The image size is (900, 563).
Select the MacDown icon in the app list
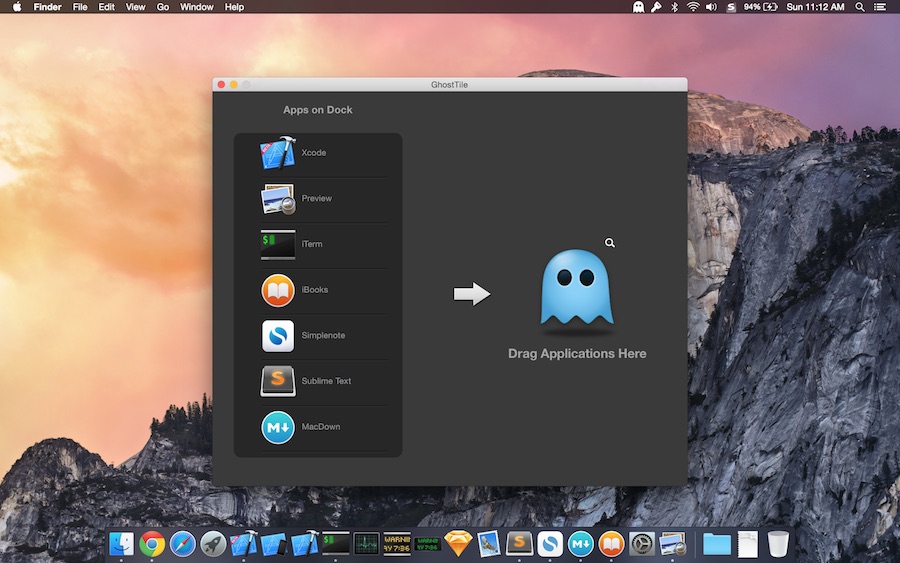278,427
